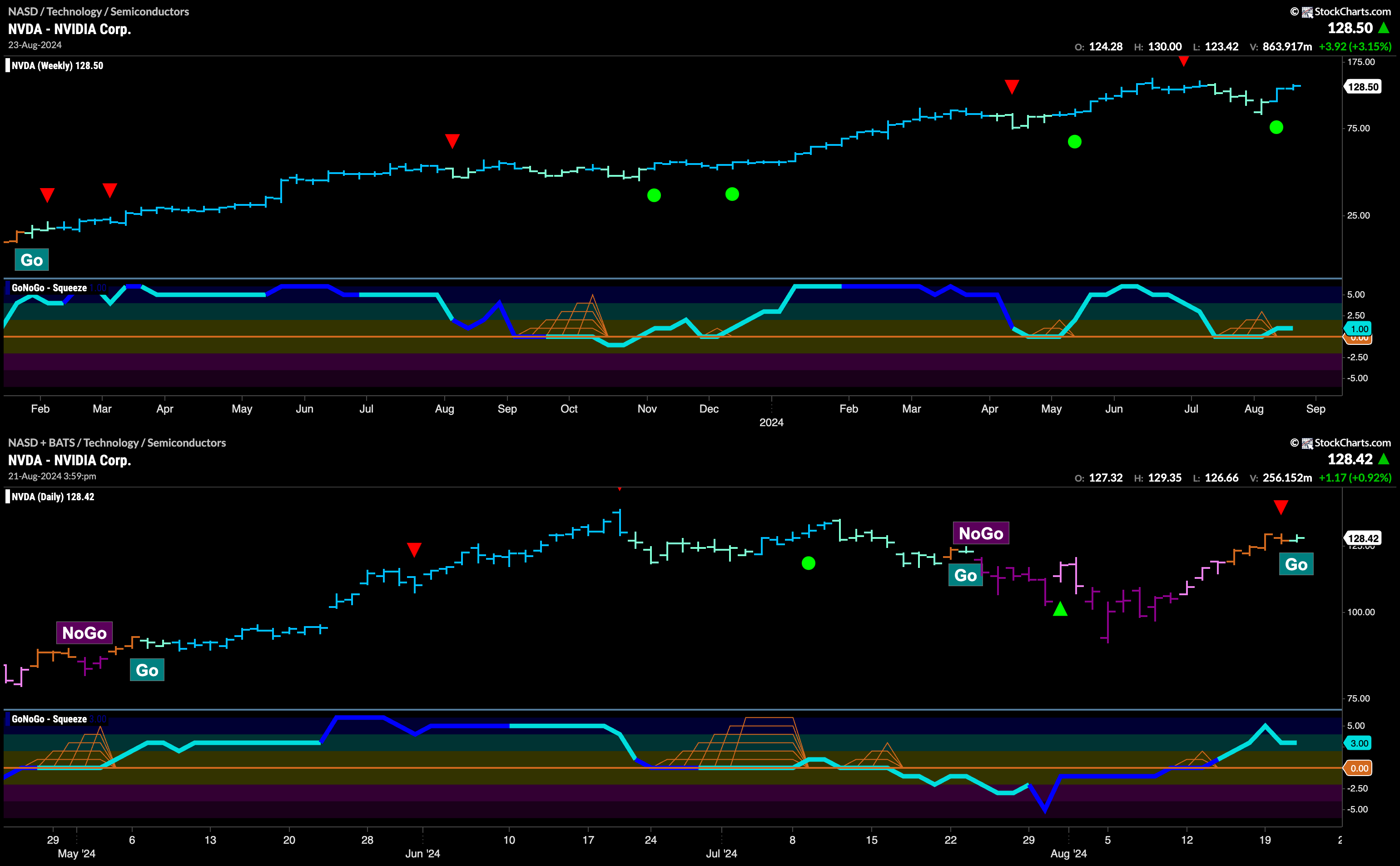Click the Jul '24 label on daily axis
This screenshot has height=866, width=1400.
click(721, 853)
